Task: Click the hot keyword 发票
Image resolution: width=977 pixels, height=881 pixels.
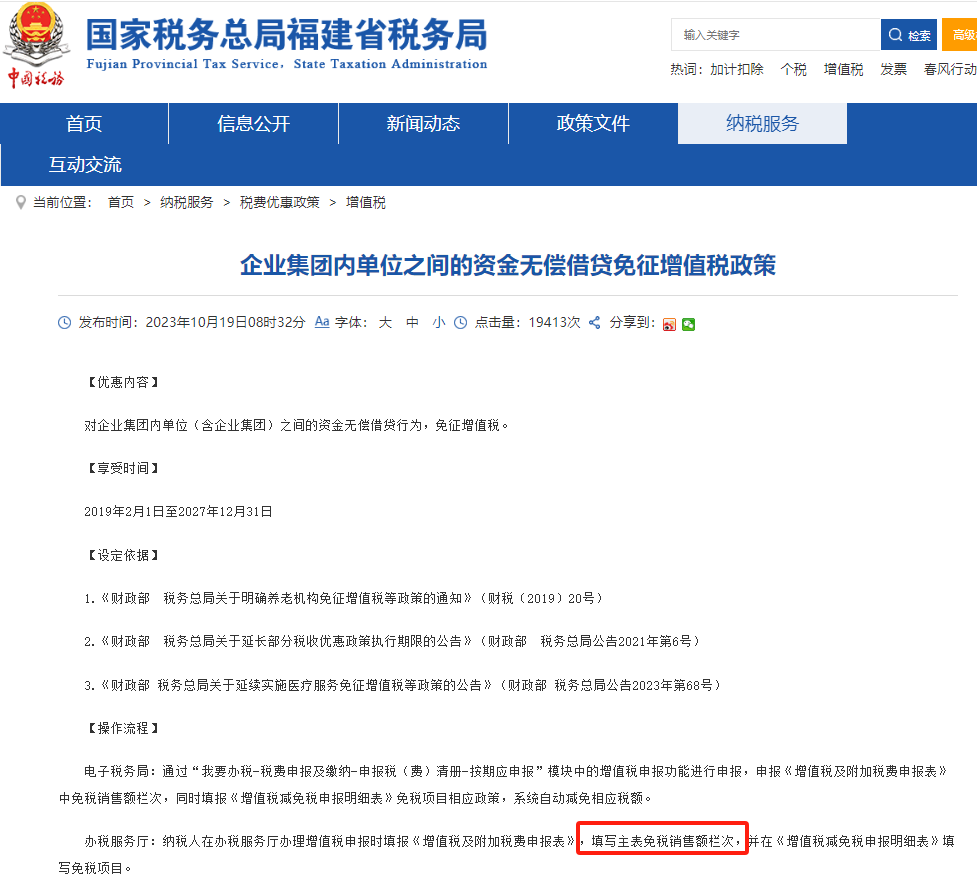Action: [x=893, y=70]
